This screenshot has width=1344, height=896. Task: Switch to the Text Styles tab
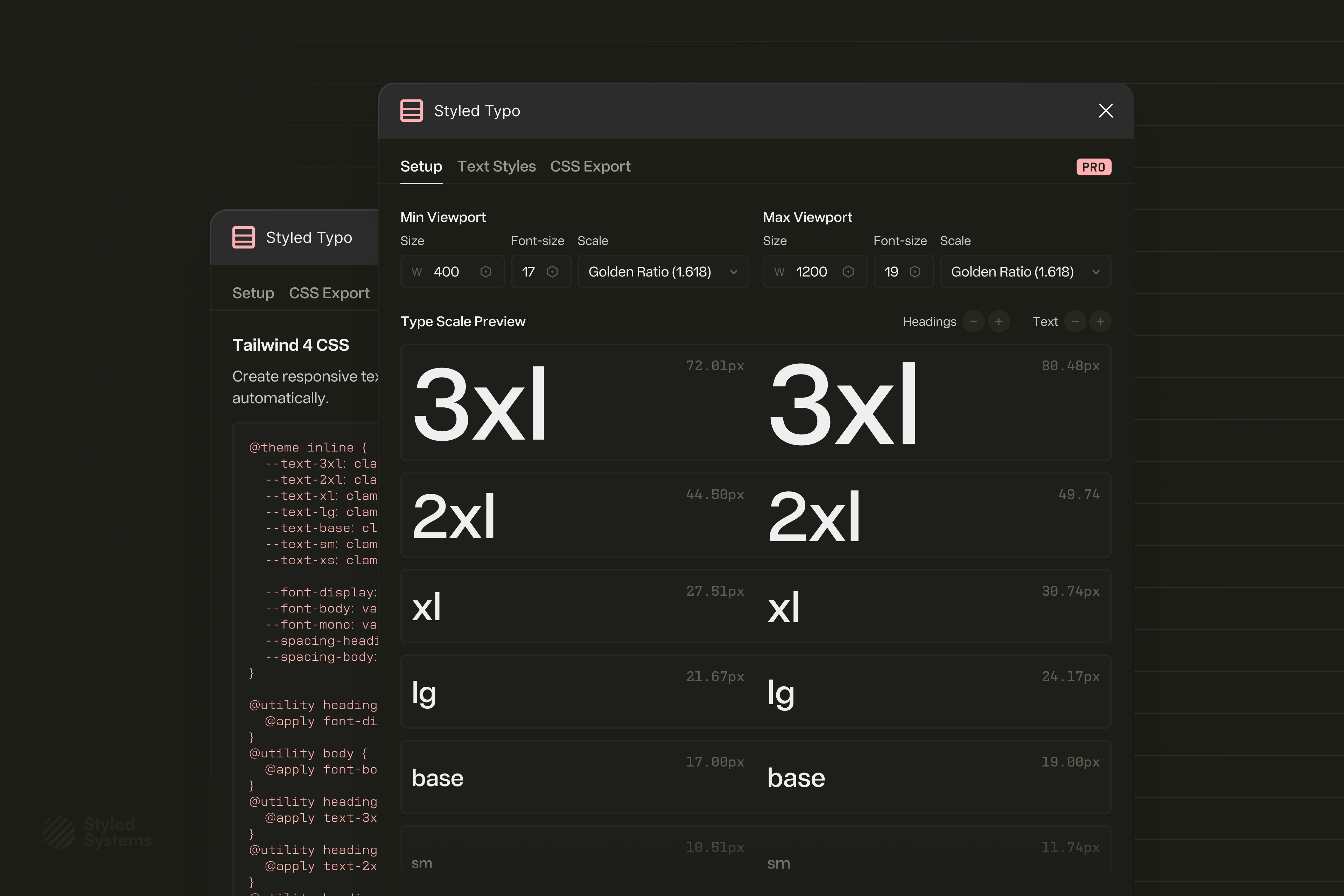(x=497, y=166)
